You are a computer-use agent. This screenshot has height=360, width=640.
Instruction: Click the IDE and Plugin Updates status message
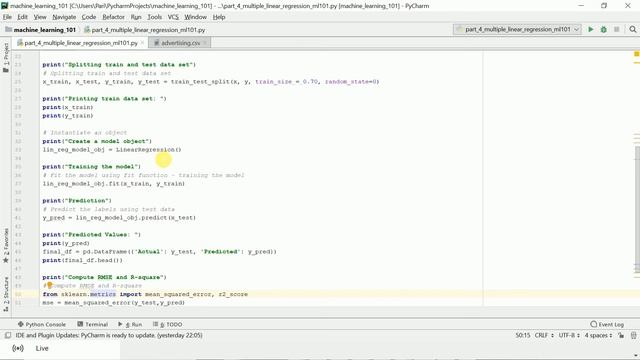[x=109, y=336]
